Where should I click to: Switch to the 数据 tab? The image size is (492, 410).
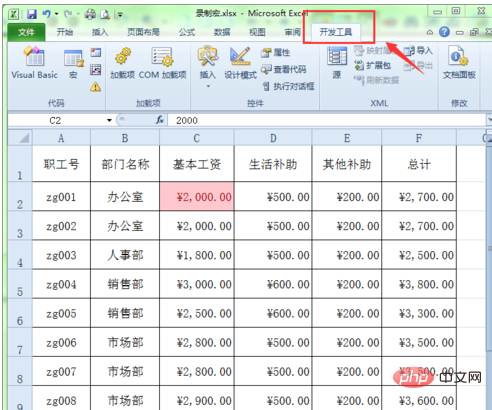tap(222, 32)
